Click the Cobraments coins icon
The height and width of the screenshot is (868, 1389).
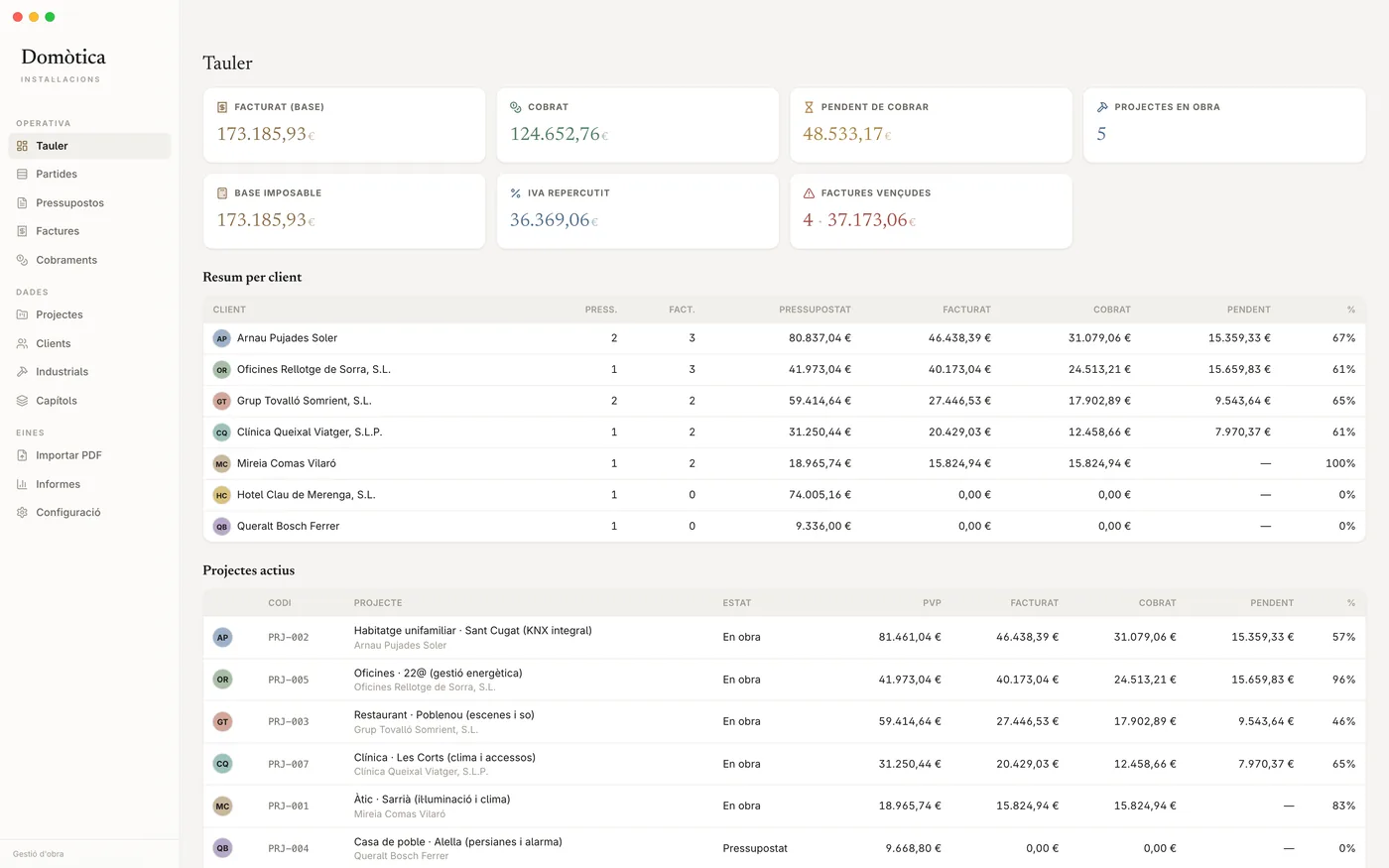pyautogui.click(x=22, y=260)
